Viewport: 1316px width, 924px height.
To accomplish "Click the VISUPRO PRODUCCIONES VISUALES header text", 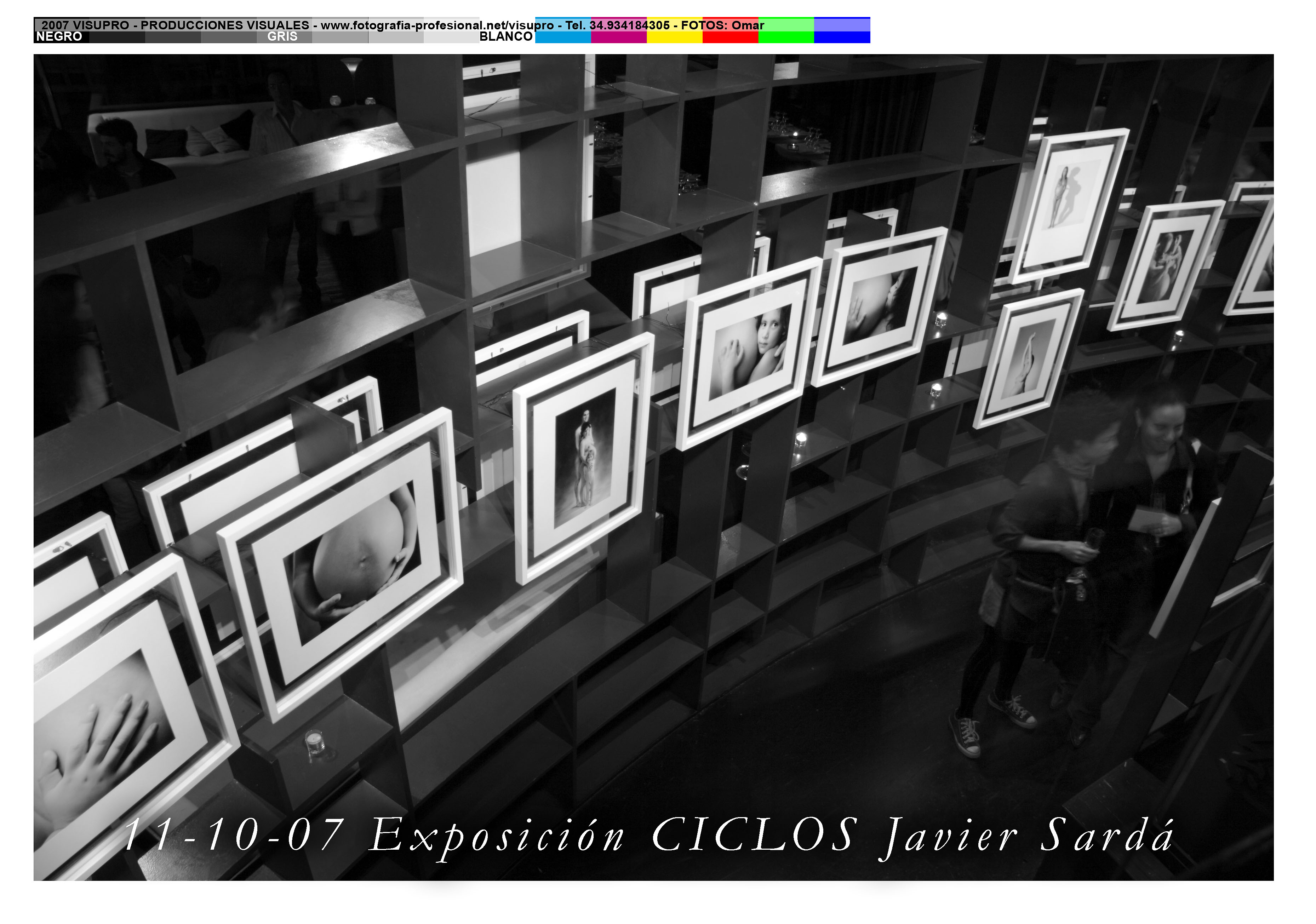I will [191, 25].
